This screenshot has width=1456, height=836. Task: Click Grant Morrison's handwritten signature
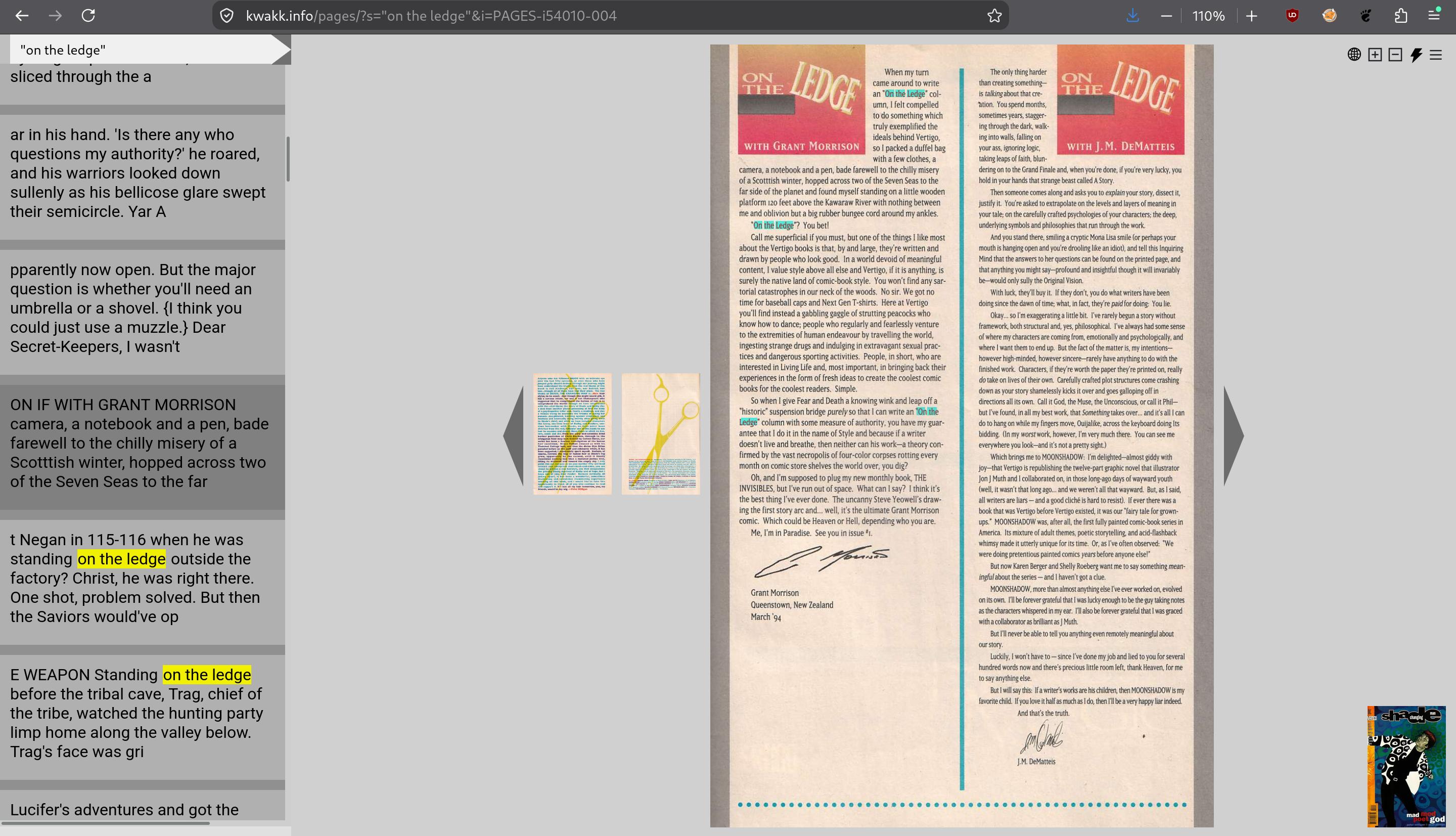821,561
